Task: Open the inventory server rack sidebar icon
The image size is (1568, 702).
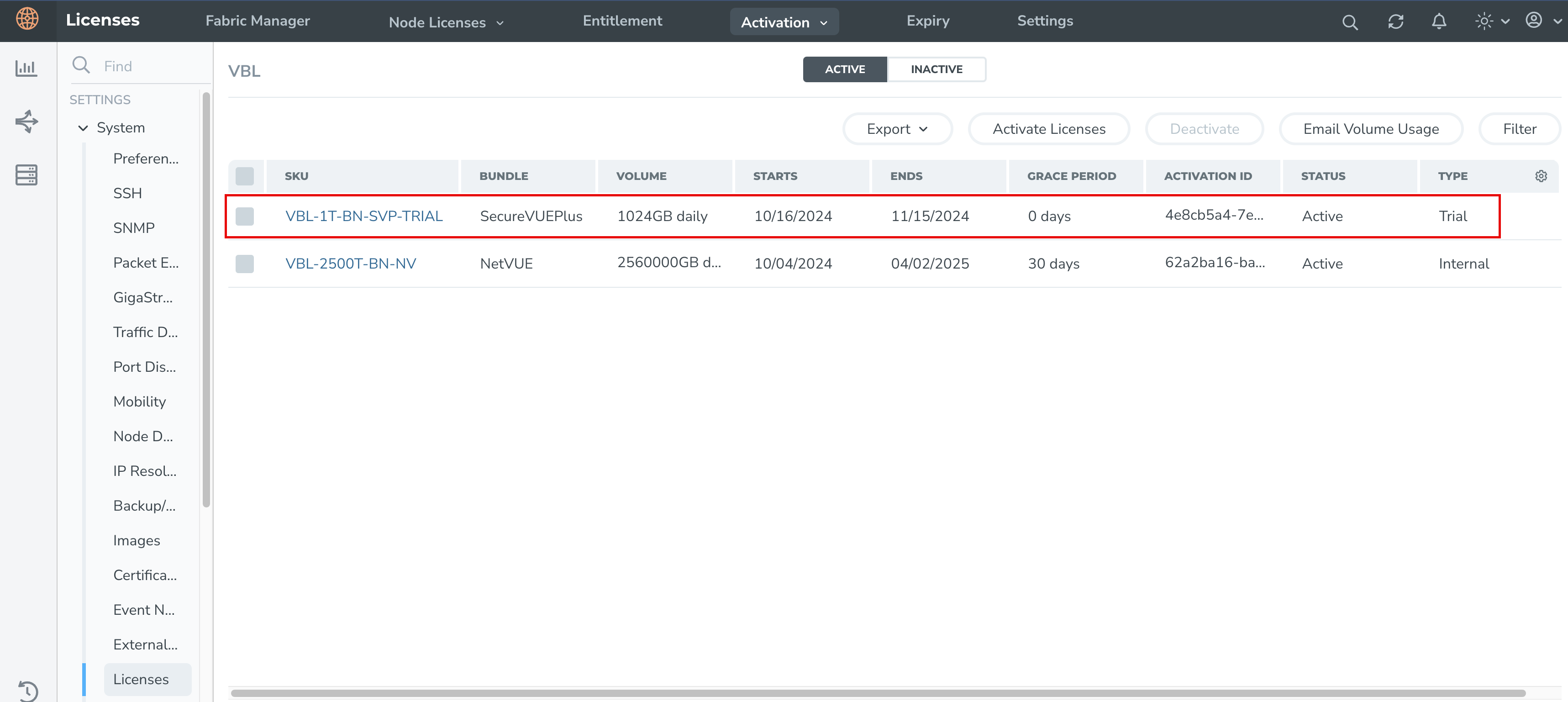Action: 26,175
